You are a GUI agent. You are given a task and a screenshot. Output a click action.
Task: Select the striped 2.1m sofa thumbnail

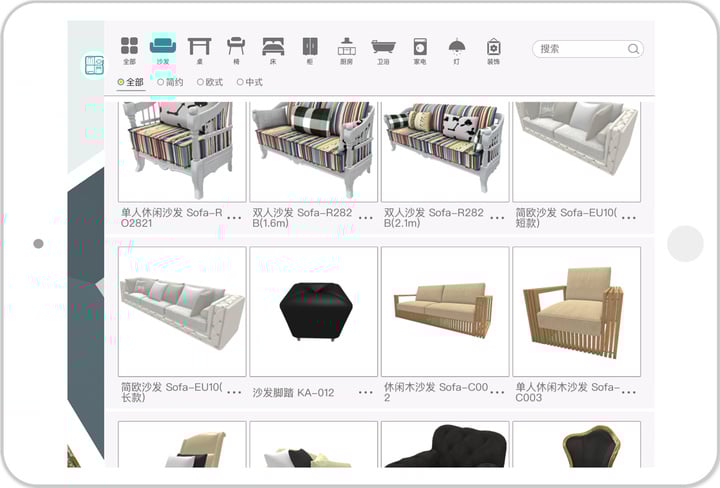pyautogui.click(x=445, y=151)
